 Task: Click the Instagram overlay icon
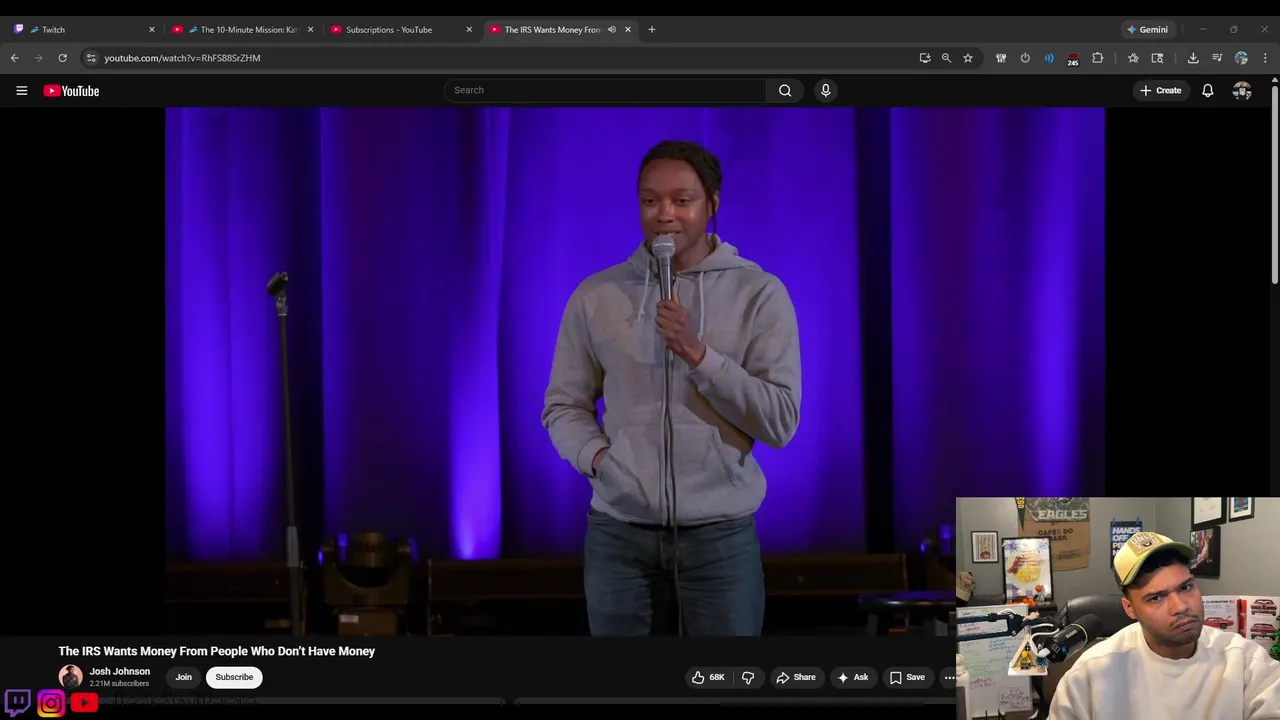click(51, 703)
